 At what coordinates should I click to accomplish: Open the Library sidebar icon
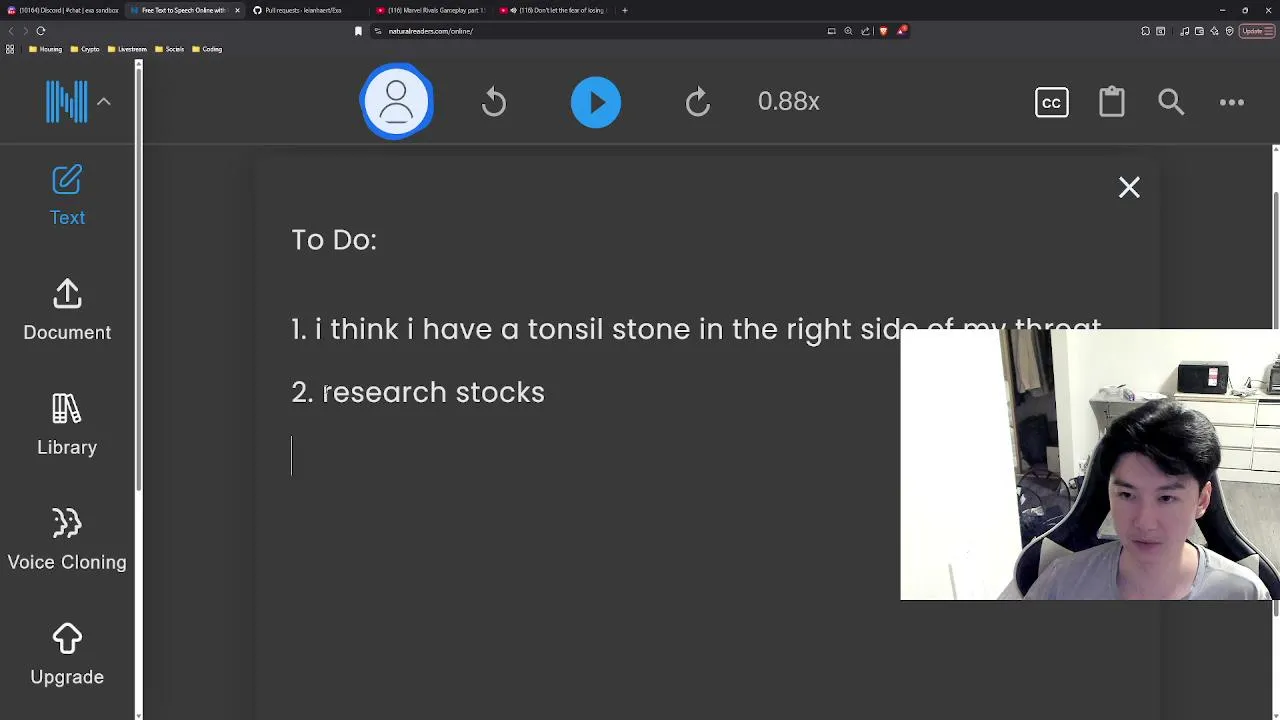coord(67,426)
